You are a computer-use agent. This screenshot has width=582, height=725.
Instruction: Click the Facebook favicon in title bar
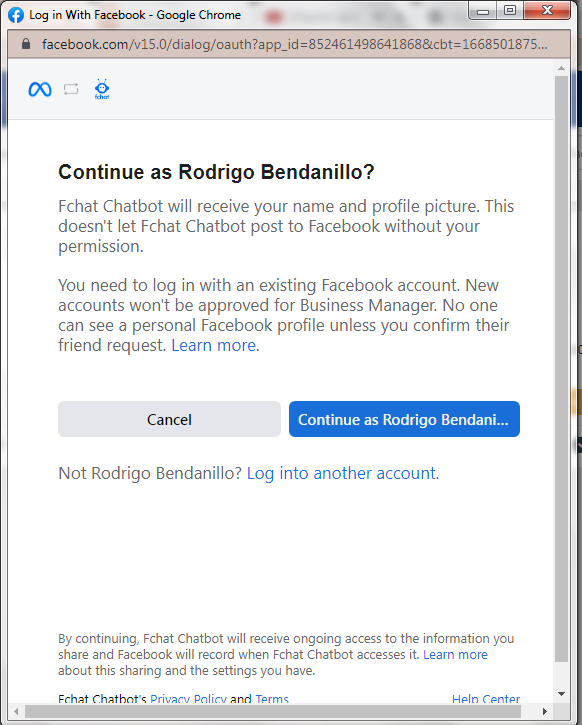point(16,15)
